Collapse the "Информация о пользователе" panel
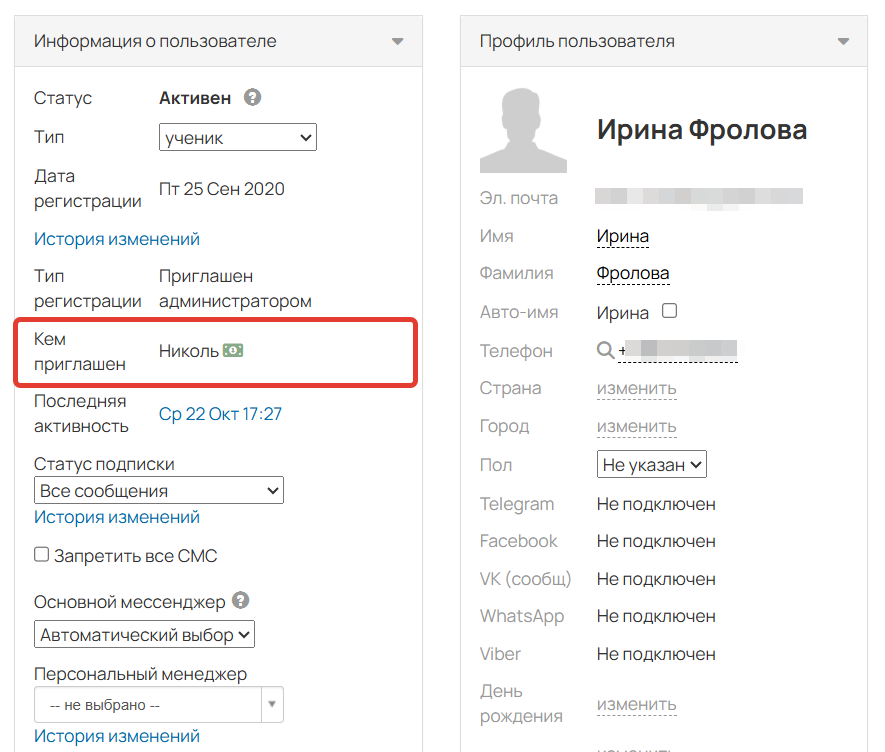This screenshot has height=752, width=885. (397, 41)
